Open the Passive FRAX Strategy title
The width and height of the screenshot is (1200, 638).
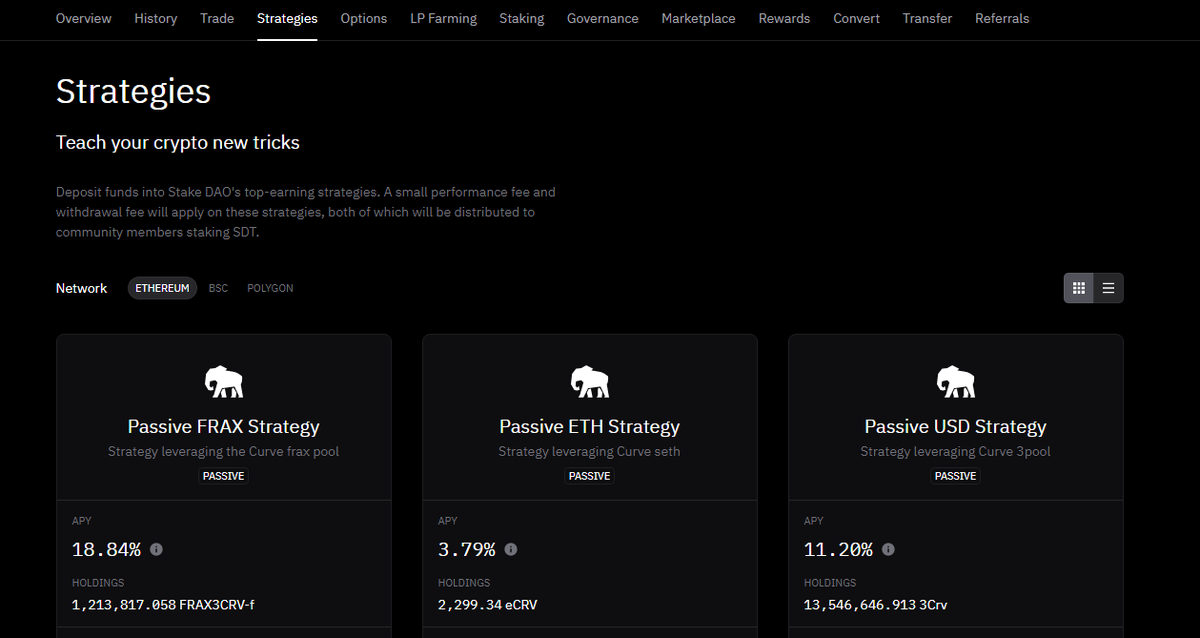[x=224, y=427]
